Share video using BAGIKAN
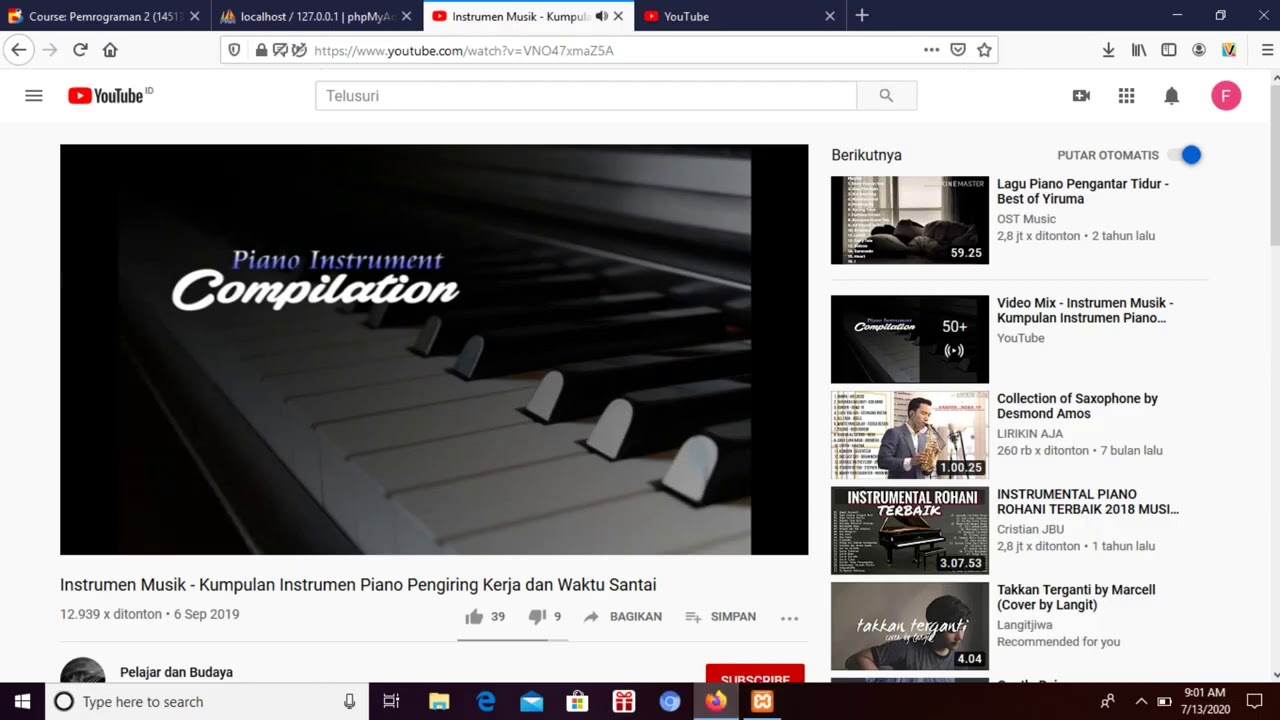The height and width of the screenshot is (720, 1280). coord(622,617)
